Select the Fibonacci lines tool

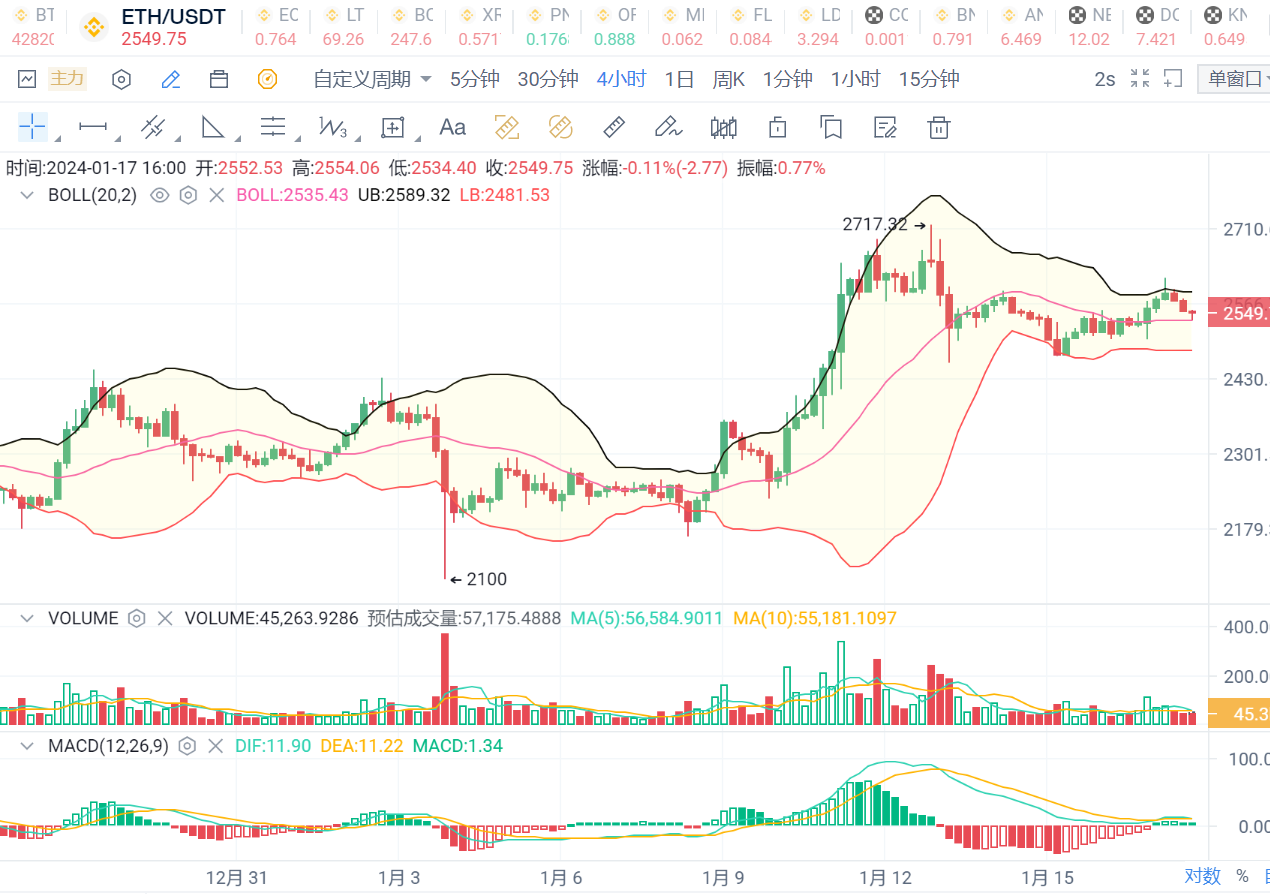coord(272,126)
